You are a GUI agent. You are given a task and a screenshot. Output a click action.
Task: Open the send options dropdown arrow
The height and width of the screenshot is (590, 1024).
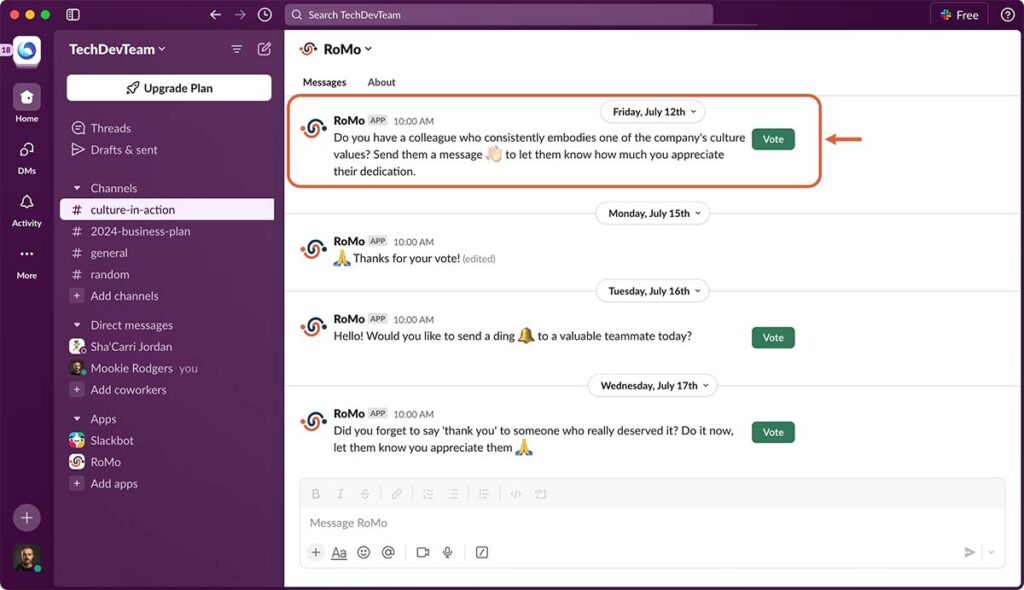[991, 552]
